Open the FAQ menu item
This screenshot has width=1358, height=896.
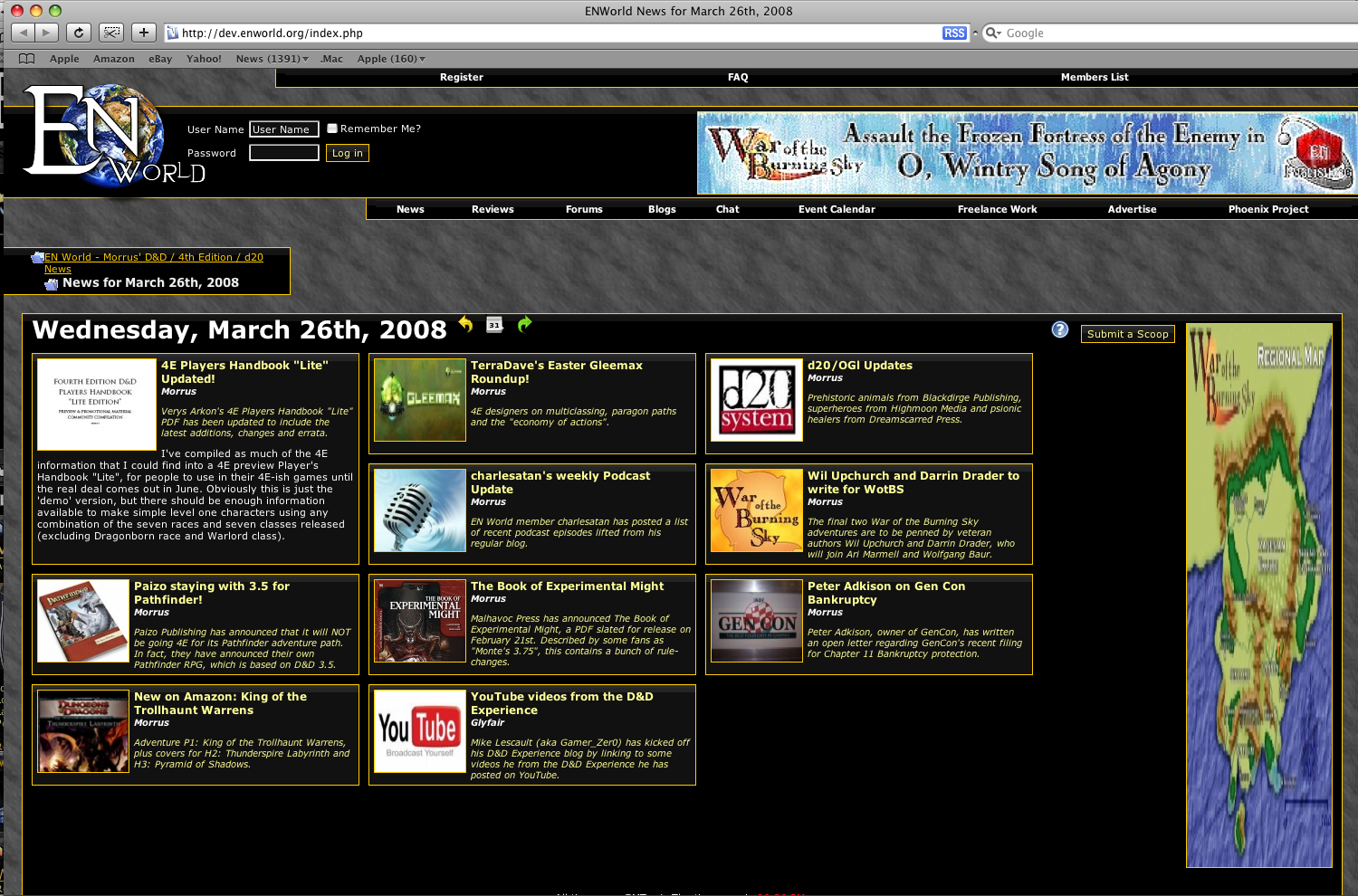738,78
